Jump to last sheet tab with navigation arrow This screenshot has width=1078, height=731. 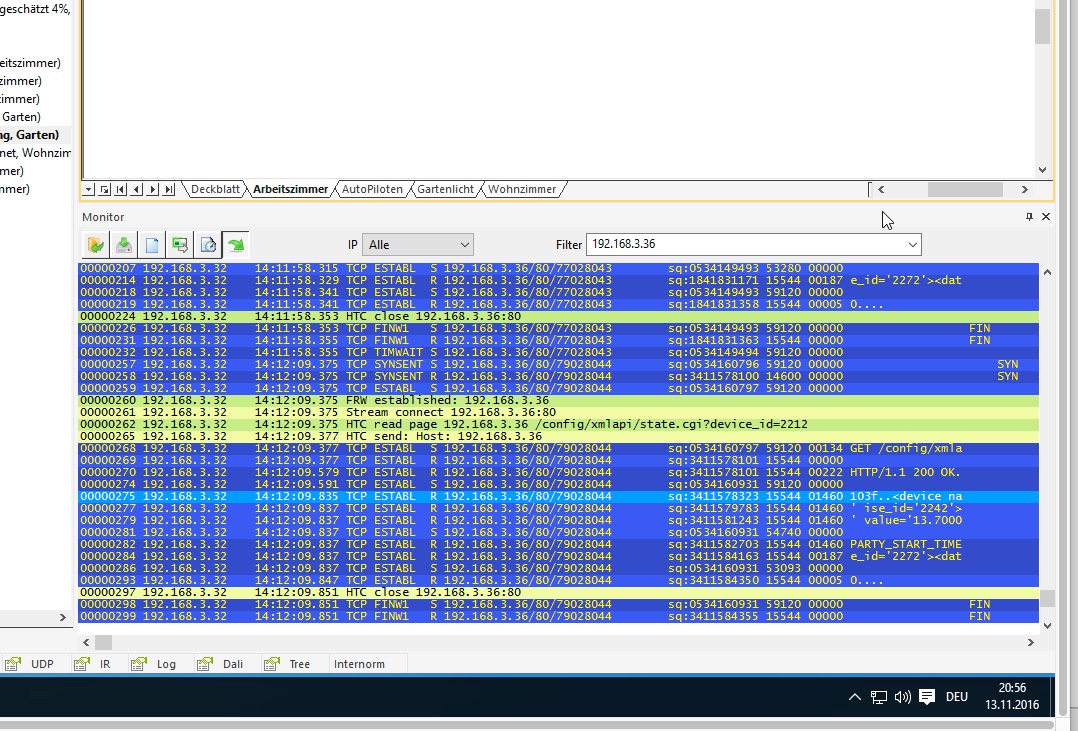tap(169, 189)
